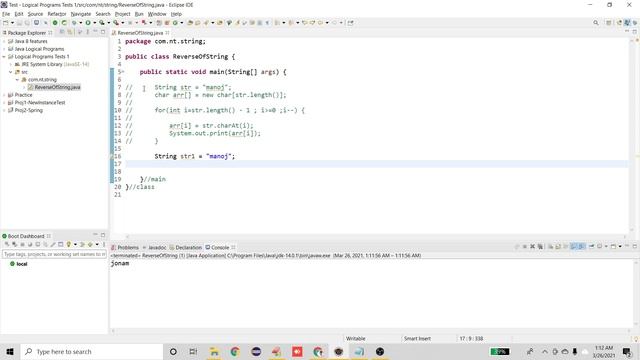Click the Boot Dashboard green toolbar icon
The image size is (640, 360).
click(55, 23)
